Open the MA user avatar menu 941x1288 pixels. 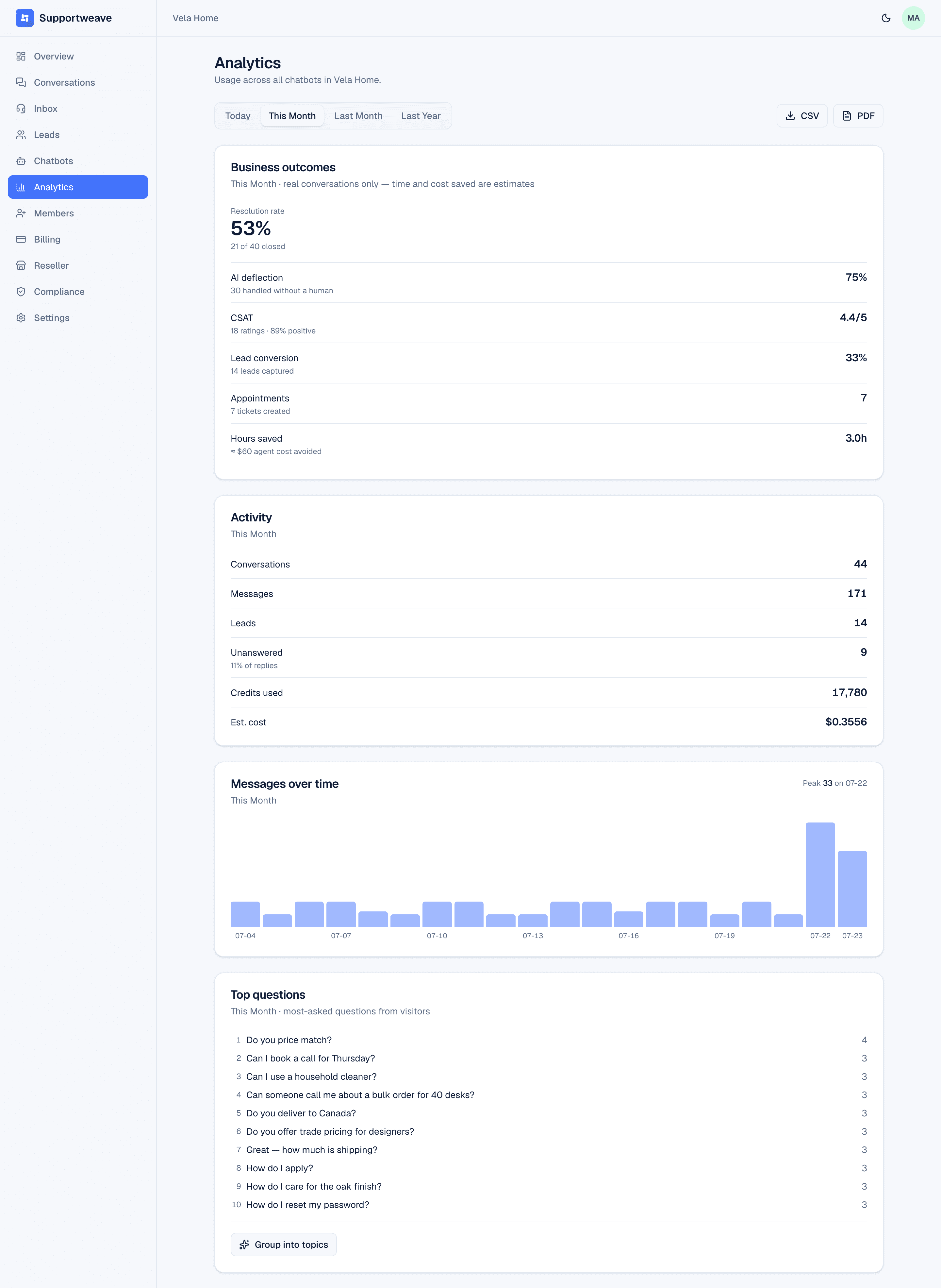point(913,18)
